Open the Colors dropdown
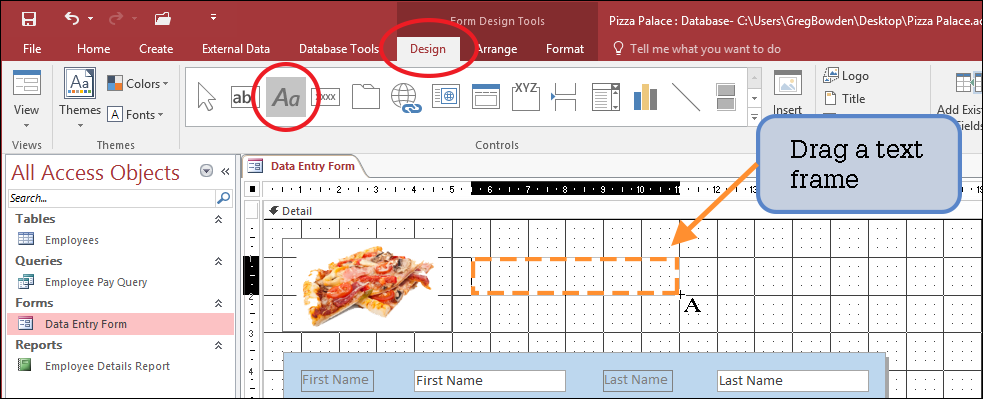983x399 pixels. click(x=138, y=83)
